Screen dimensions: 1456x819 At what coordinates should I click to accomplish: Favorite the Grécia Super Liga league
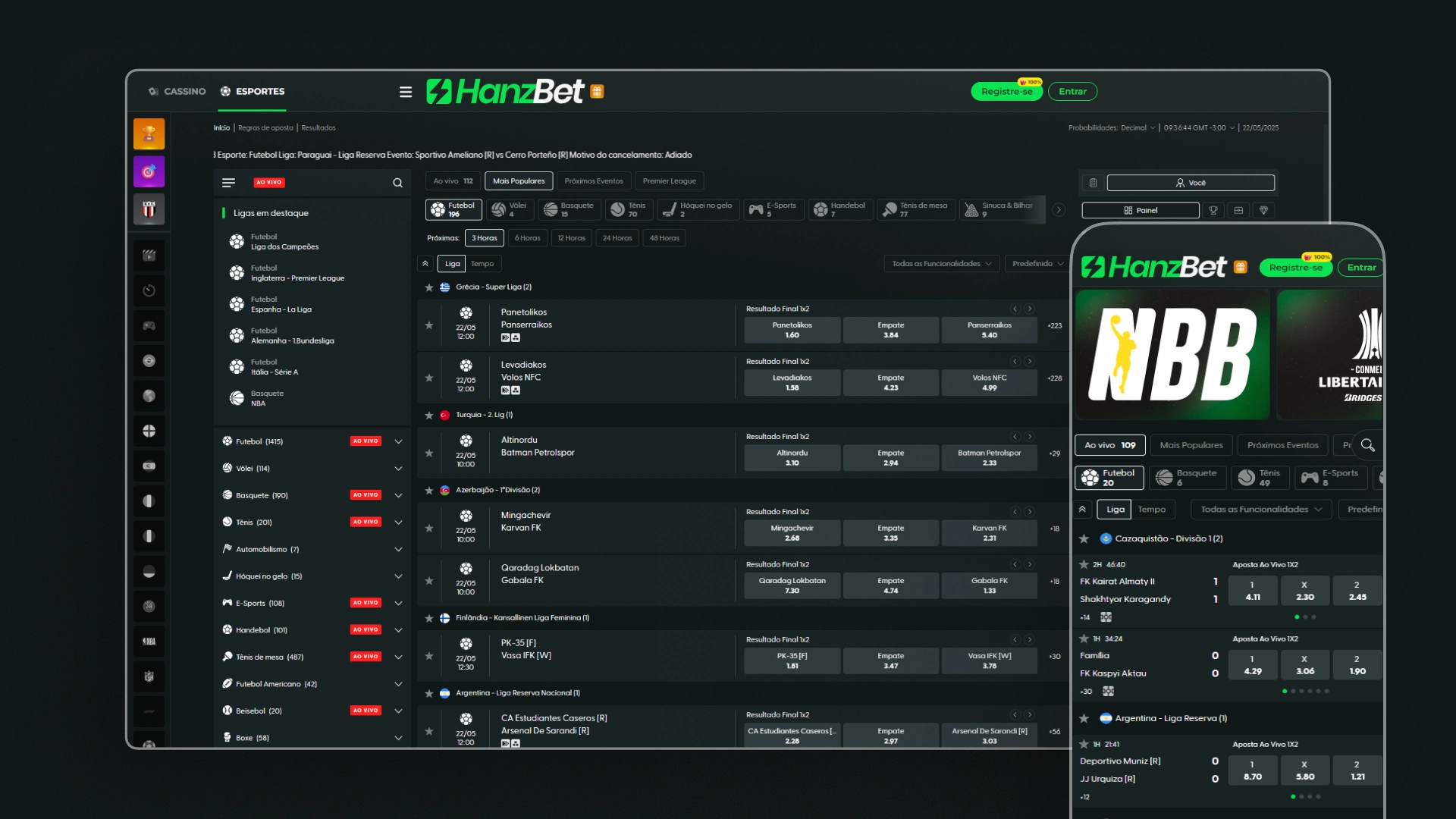[429, 287]
